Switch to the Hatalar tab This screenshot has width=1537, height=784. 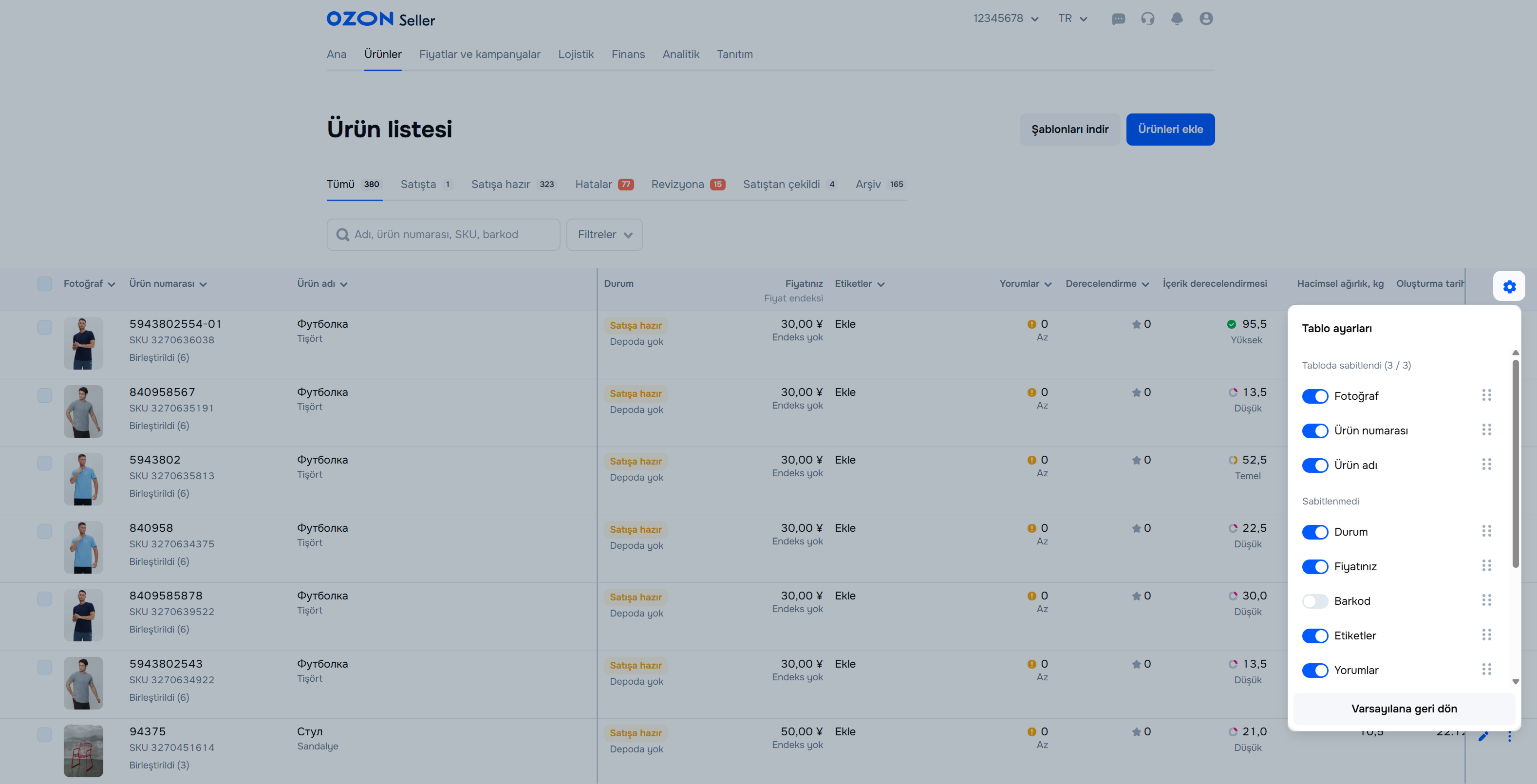(603, 185)
